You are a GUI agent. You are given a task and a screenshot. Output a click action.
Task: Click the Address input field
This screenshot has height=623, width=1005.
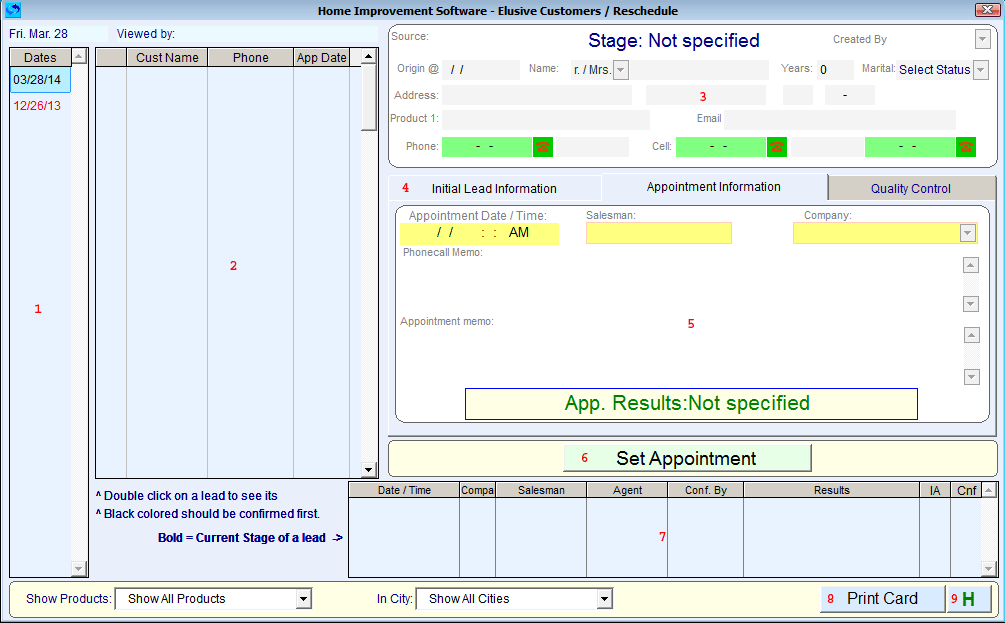537,96
